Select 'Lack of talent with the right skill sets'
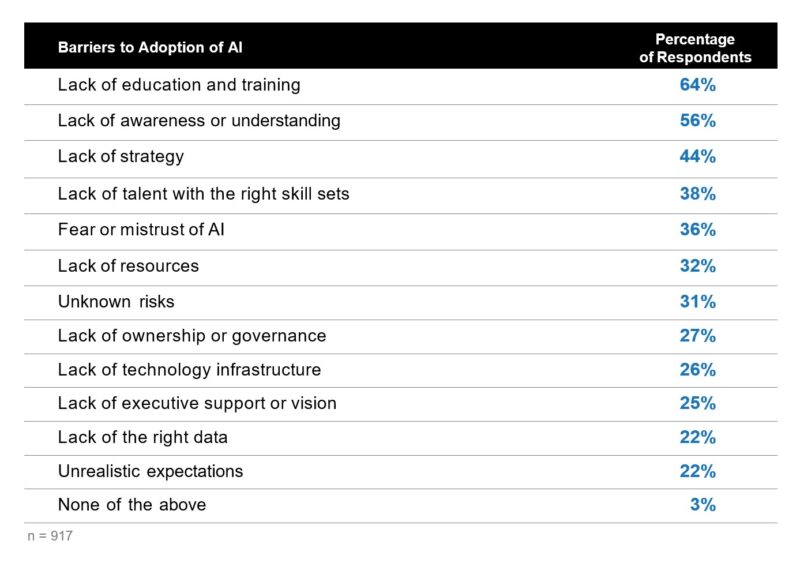This screenshot has height=563, width=800. (x=204, y=194)
